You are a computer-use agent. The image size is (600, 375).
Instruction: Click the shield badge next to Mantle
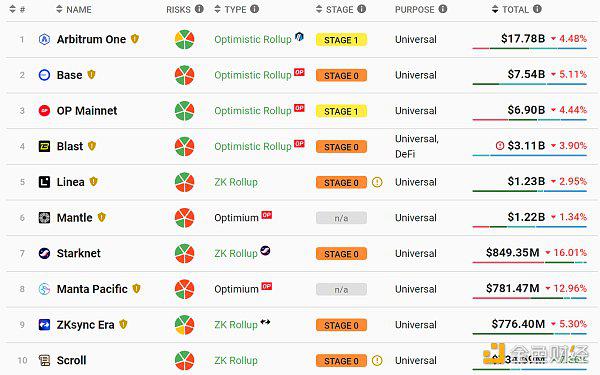coord(101,217)
